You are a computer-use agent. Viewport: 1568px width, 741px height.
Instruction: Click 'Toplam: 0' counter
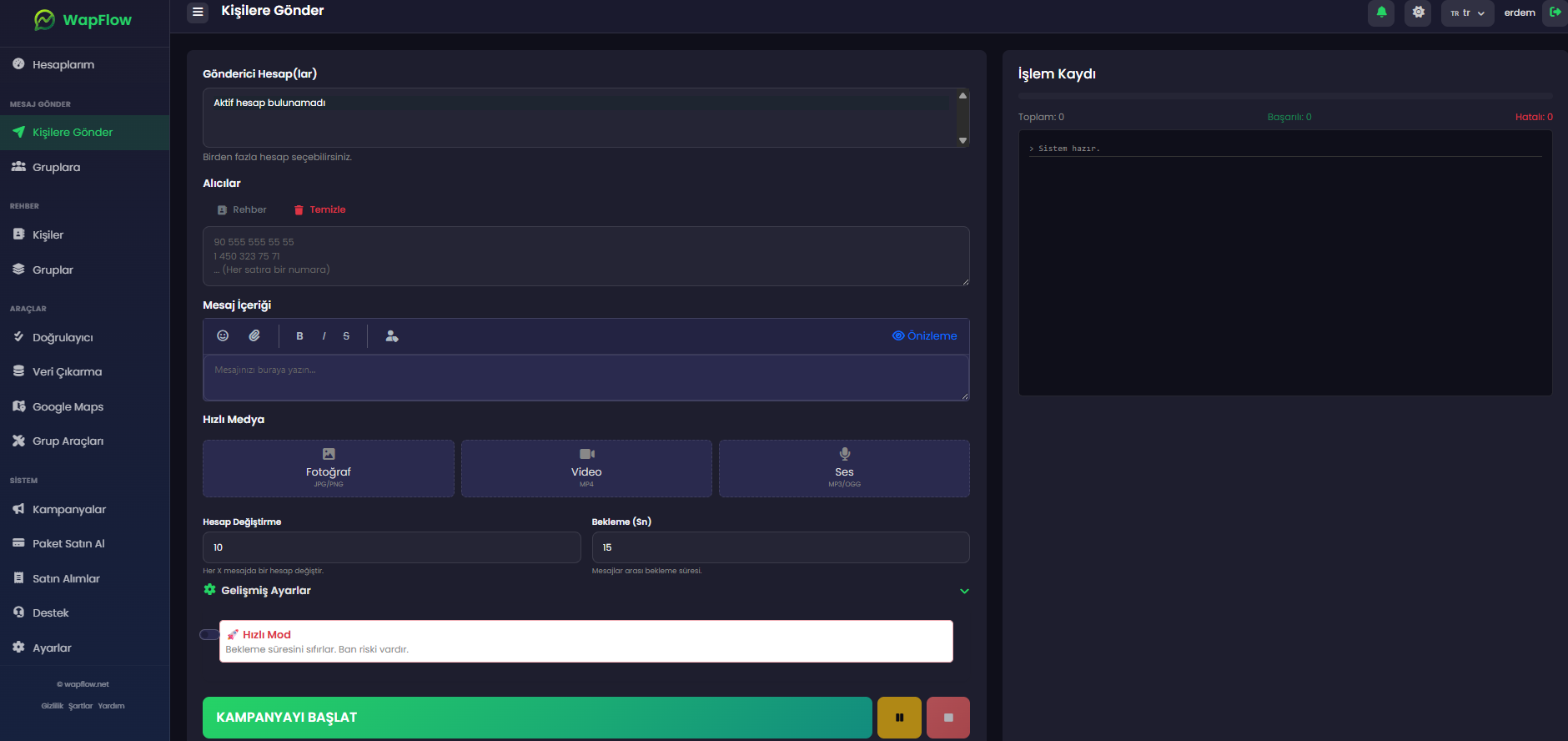pyautogui.click(x=1041, y=117)
